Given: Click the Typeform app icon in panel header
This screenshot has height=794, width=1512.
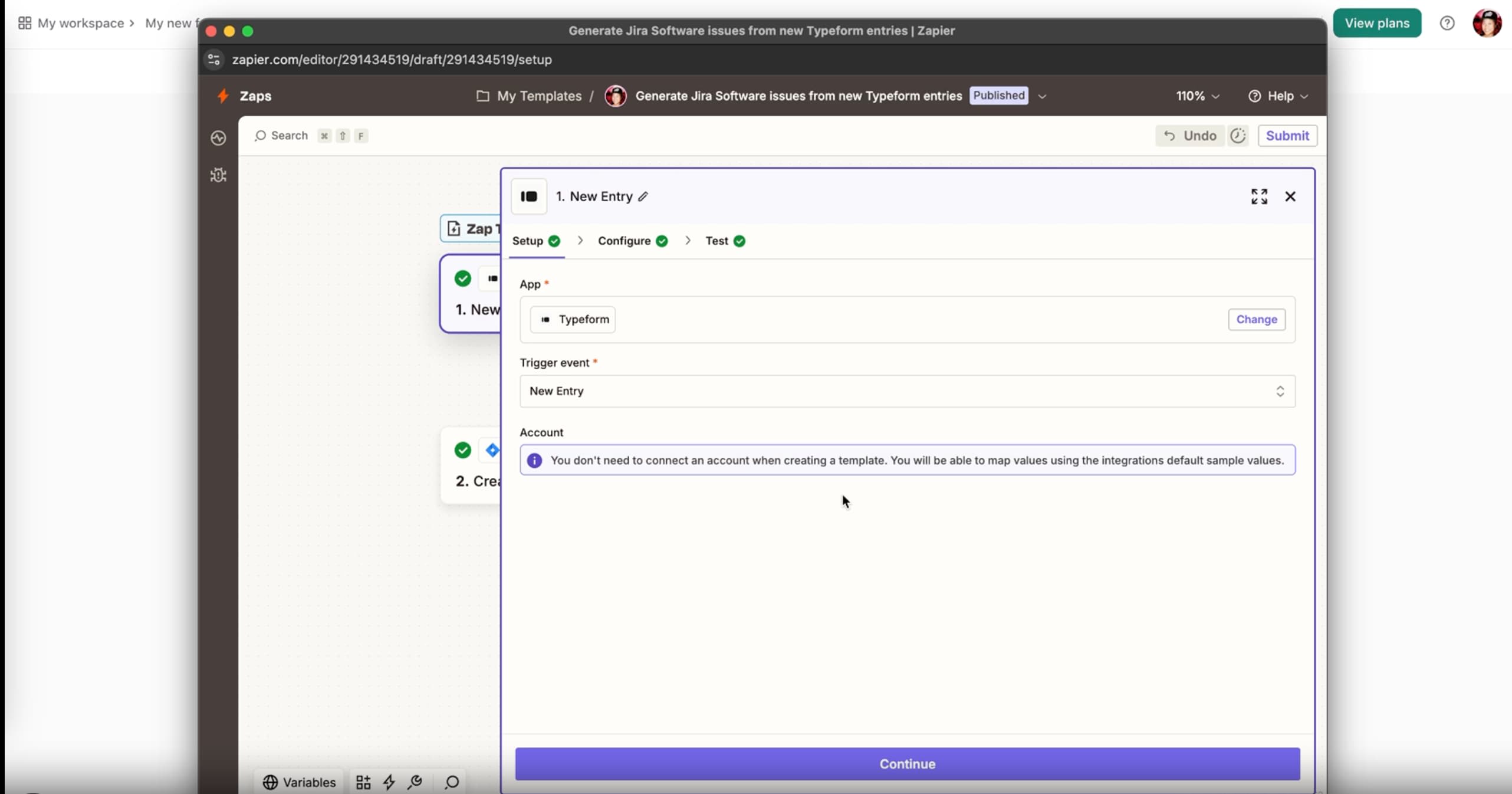Looking at the screenshot, I should point(529,196).
